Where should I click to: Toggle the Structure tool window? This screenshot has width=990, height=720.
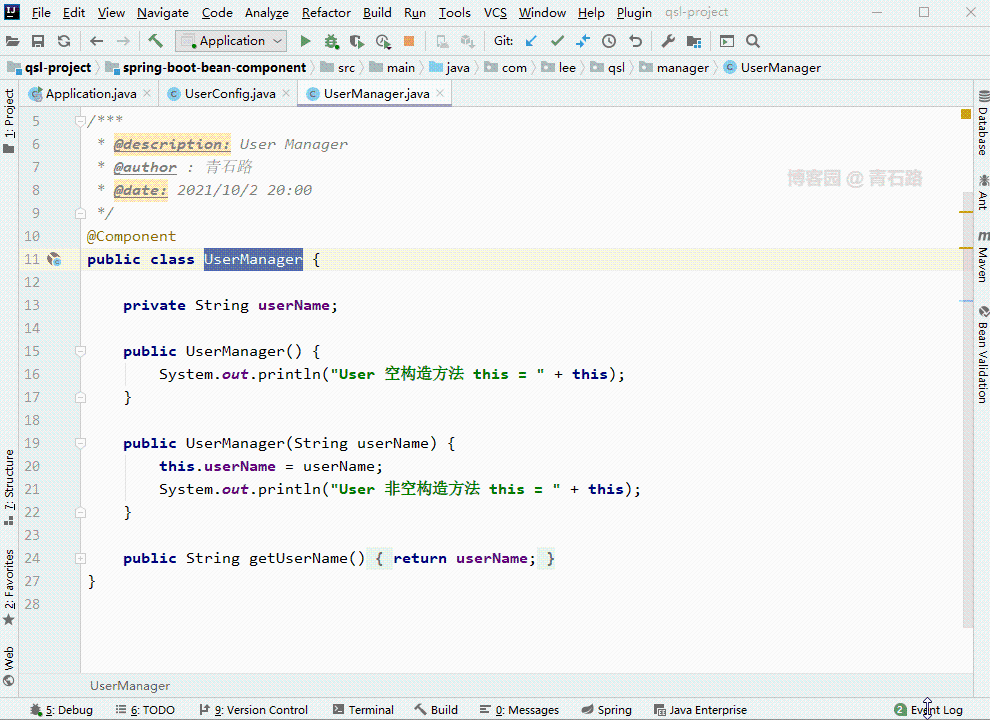(x=9, y=487)
